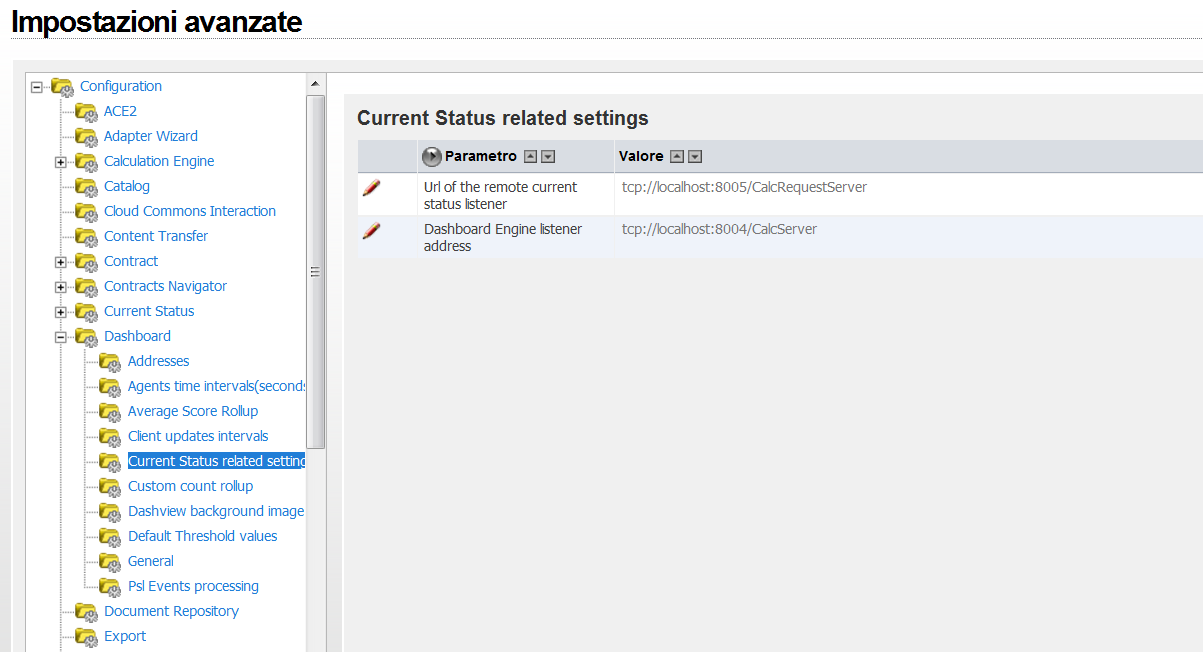Click the Export folder gear icon
Image resolution: width=1203 pixels, height=652 pixels.
pyautogui.click(x=86, y=636)
